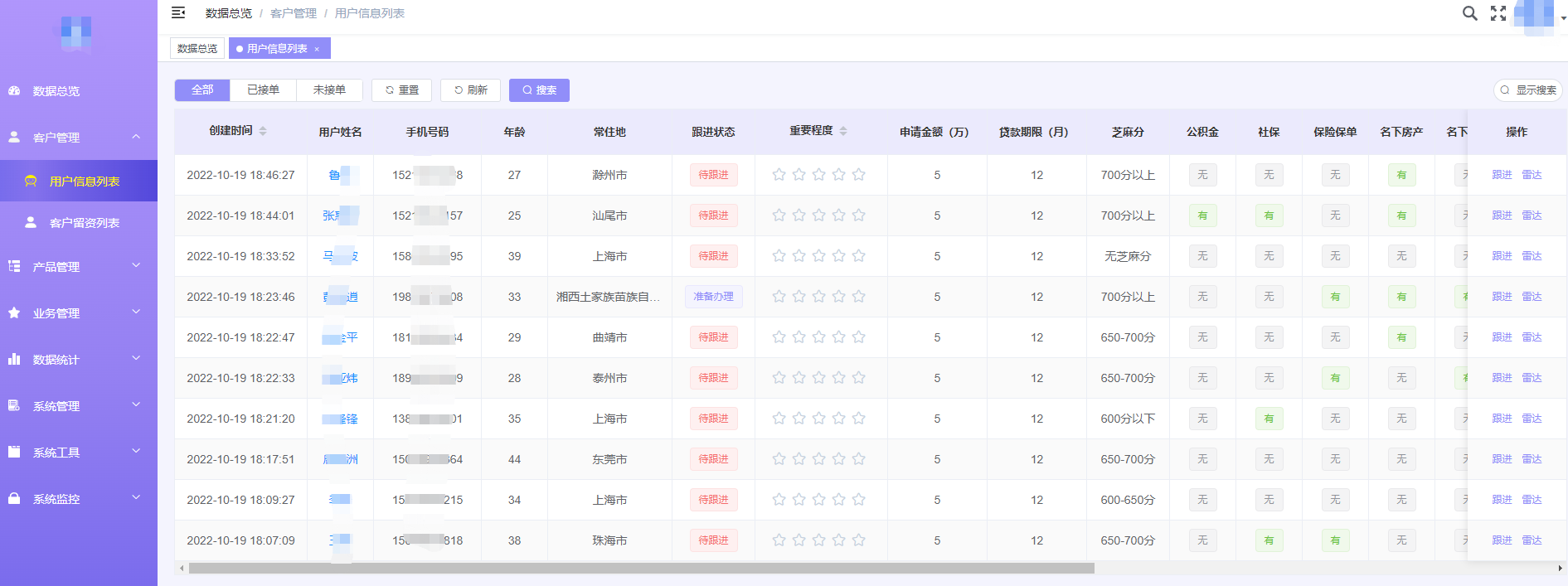The height and width of the screenshot is (586, 1568).
Task: Close the 用户信息列表 tab
Action: pyautogui.click(x=317, y=49)
